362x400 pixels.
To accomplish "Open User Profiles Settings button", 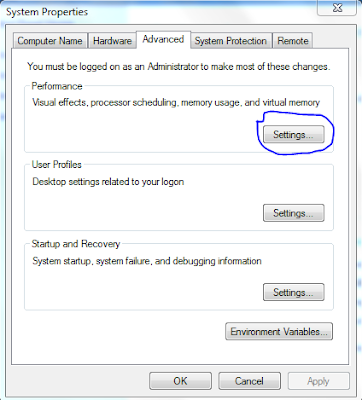I will pyautogui.click(x=294, y=213).
